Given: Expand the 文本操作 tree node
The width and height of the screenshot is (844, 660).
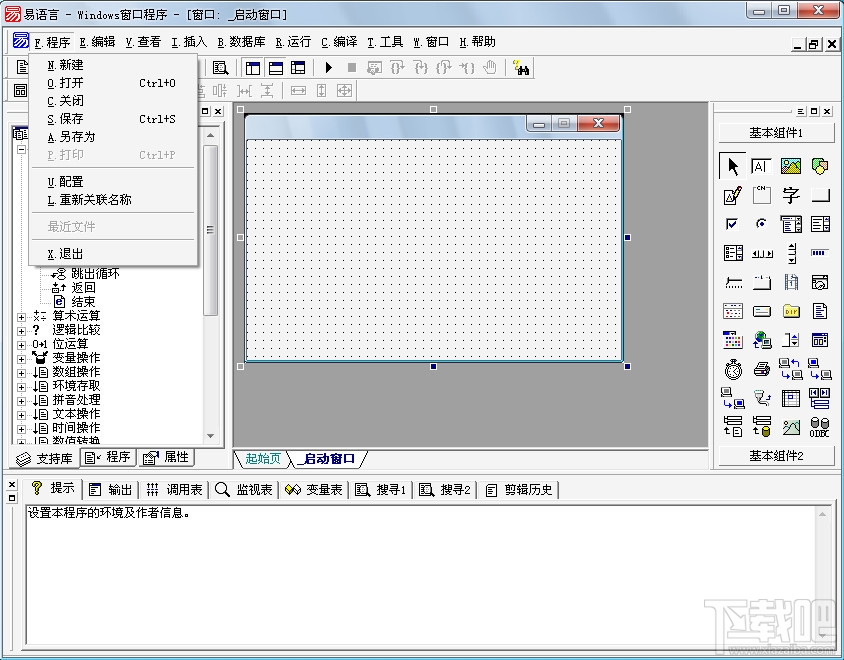Looking at the screenshot, I should tap(22, 413).
